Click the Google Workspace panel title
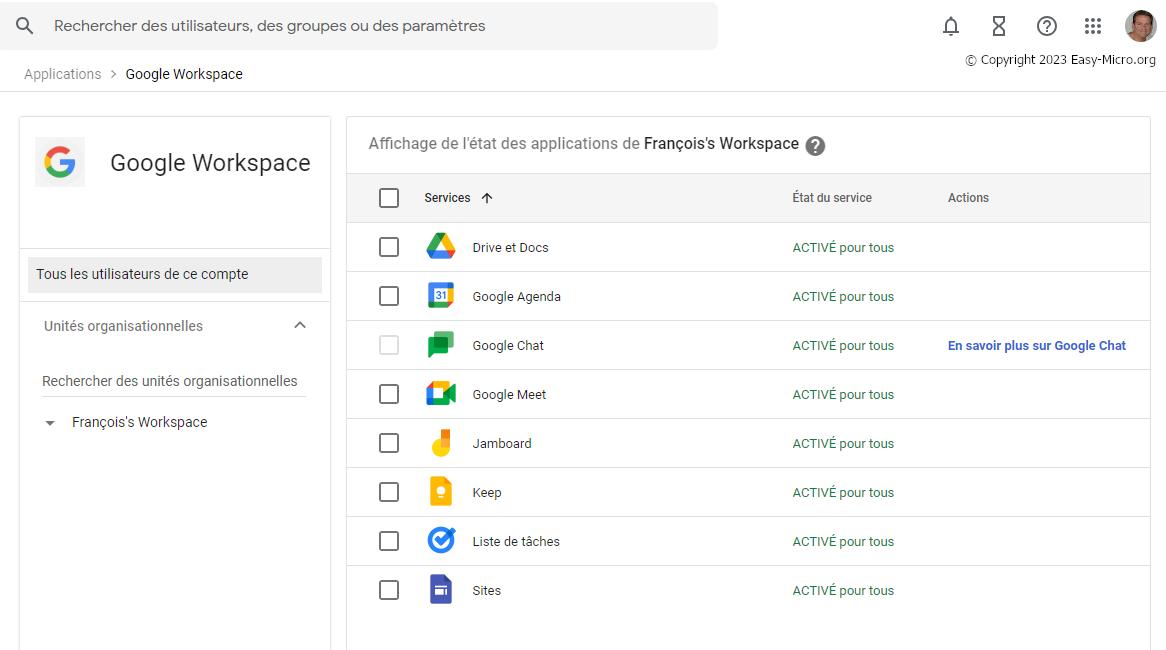Screen dimensions: 1166x650 coord(210,163)
